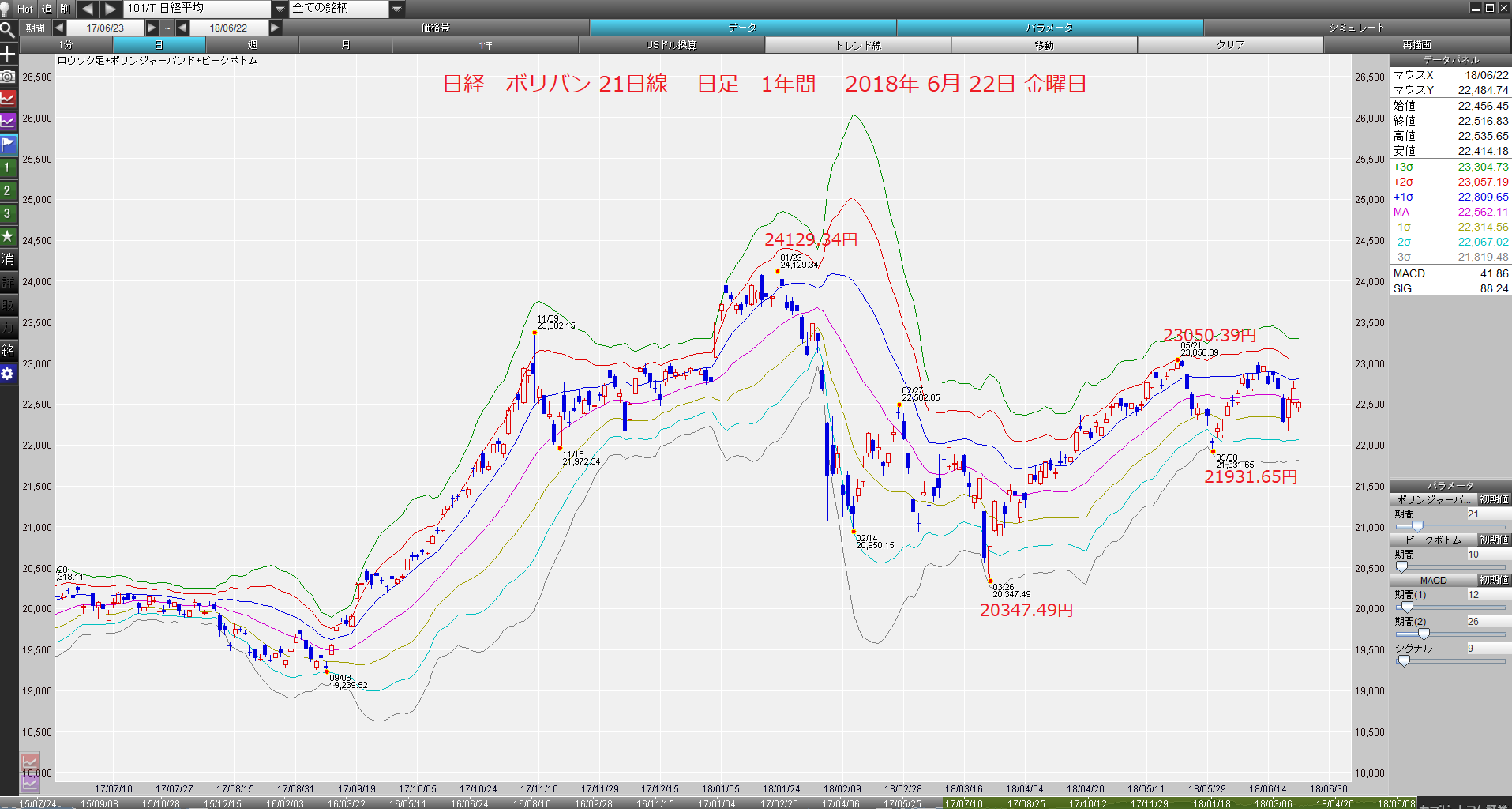Open settings with the blue gear icon
Screen dimensions: 1512x809
tap(8, 374)
